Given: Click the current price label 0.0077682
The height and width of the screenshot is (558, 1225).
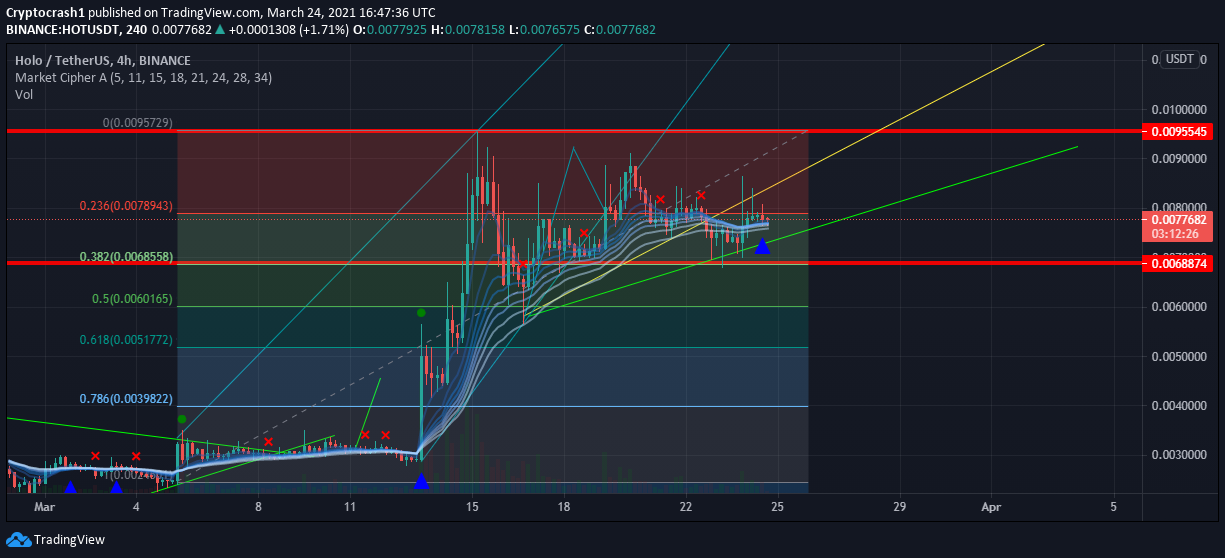Looking at the screenshot, I should pyautogui.click(x=1180, y=219).
